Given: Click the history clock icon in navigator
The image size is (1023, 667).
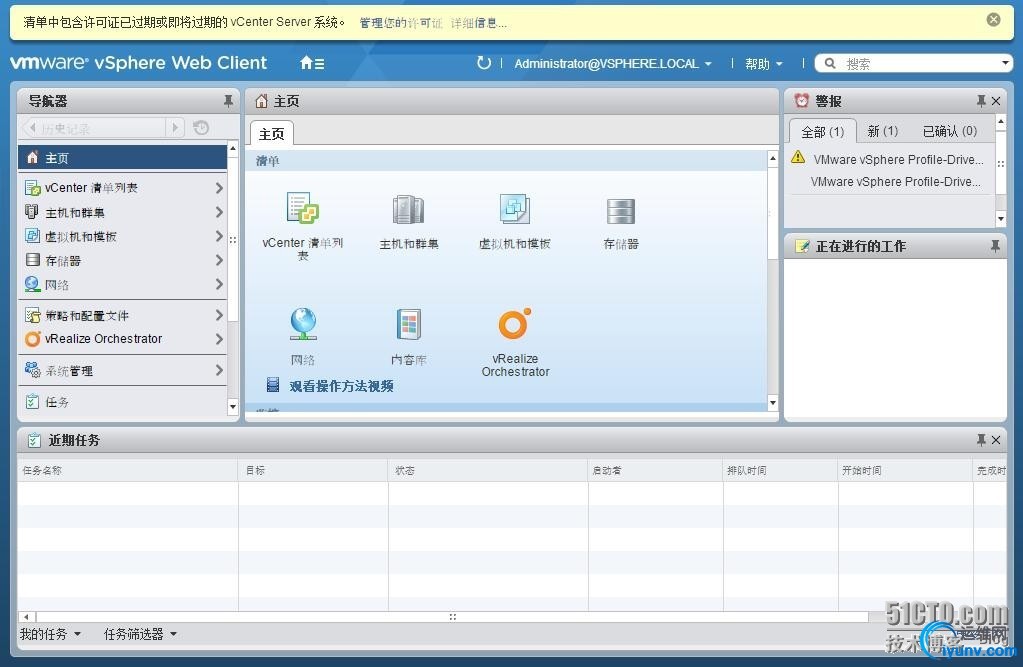Looking at the screenshot, I should [x=201, y=128].
